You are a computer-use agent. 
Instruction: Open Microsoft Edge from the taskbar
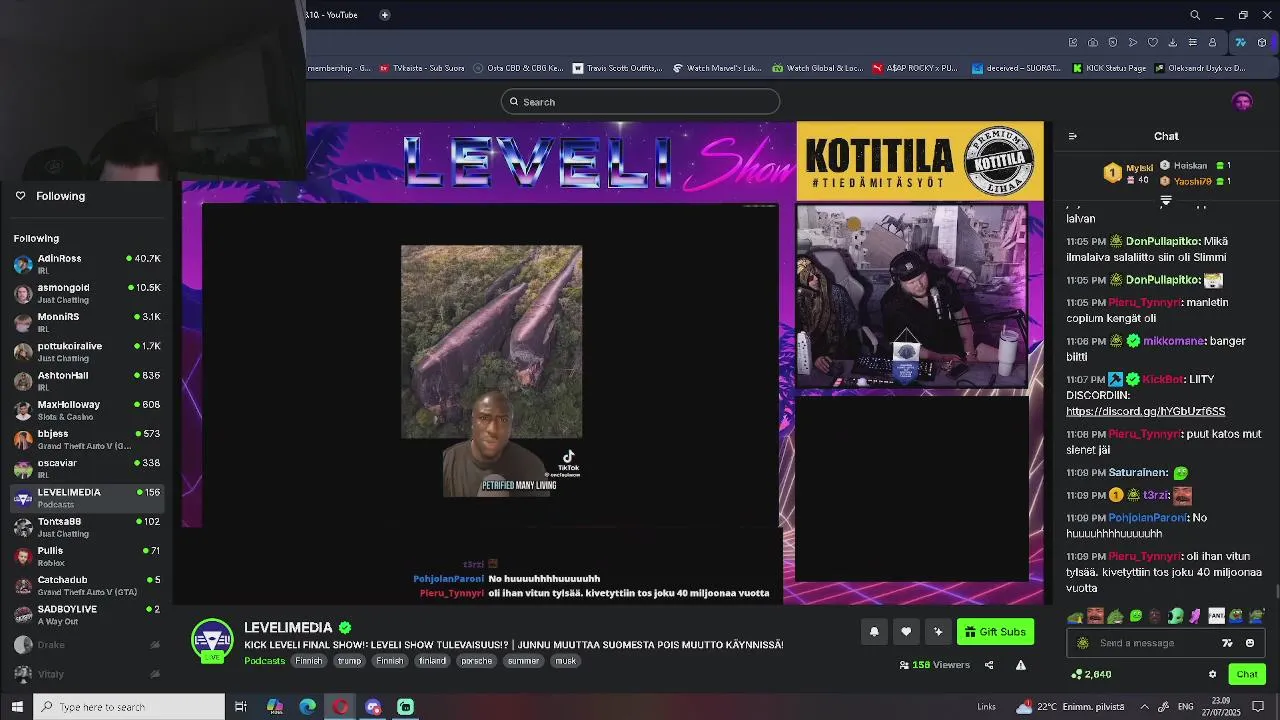click(308, 707)
